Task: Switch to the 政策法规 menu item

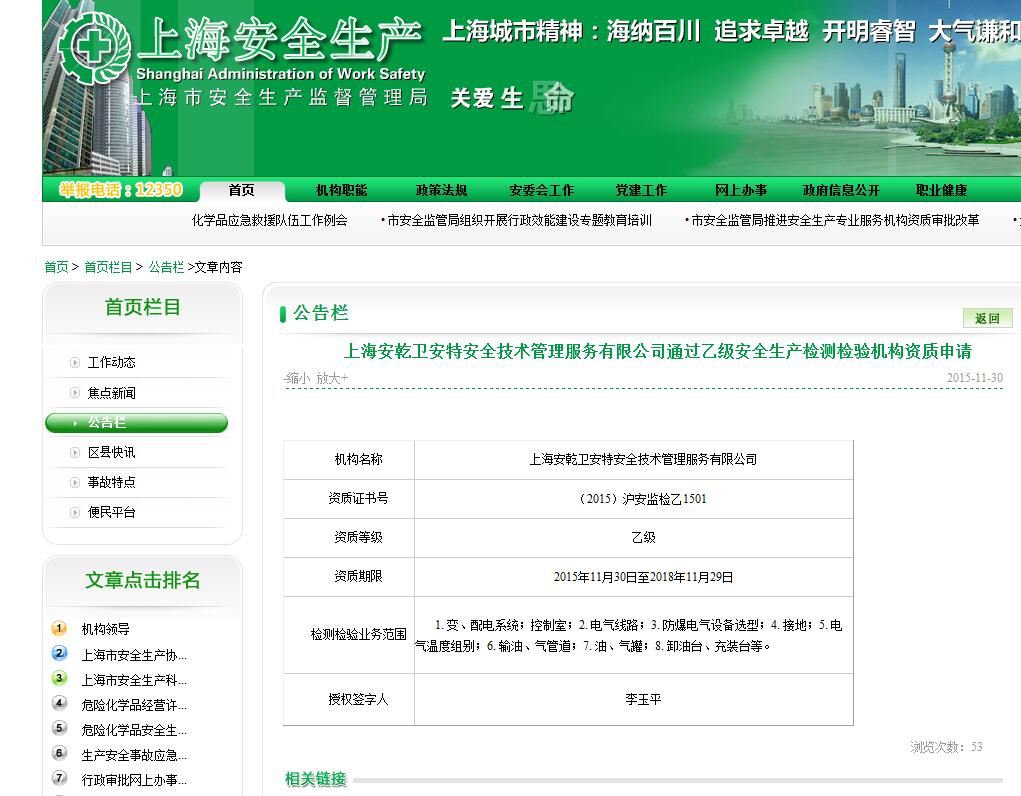Action: click(441, 191)
